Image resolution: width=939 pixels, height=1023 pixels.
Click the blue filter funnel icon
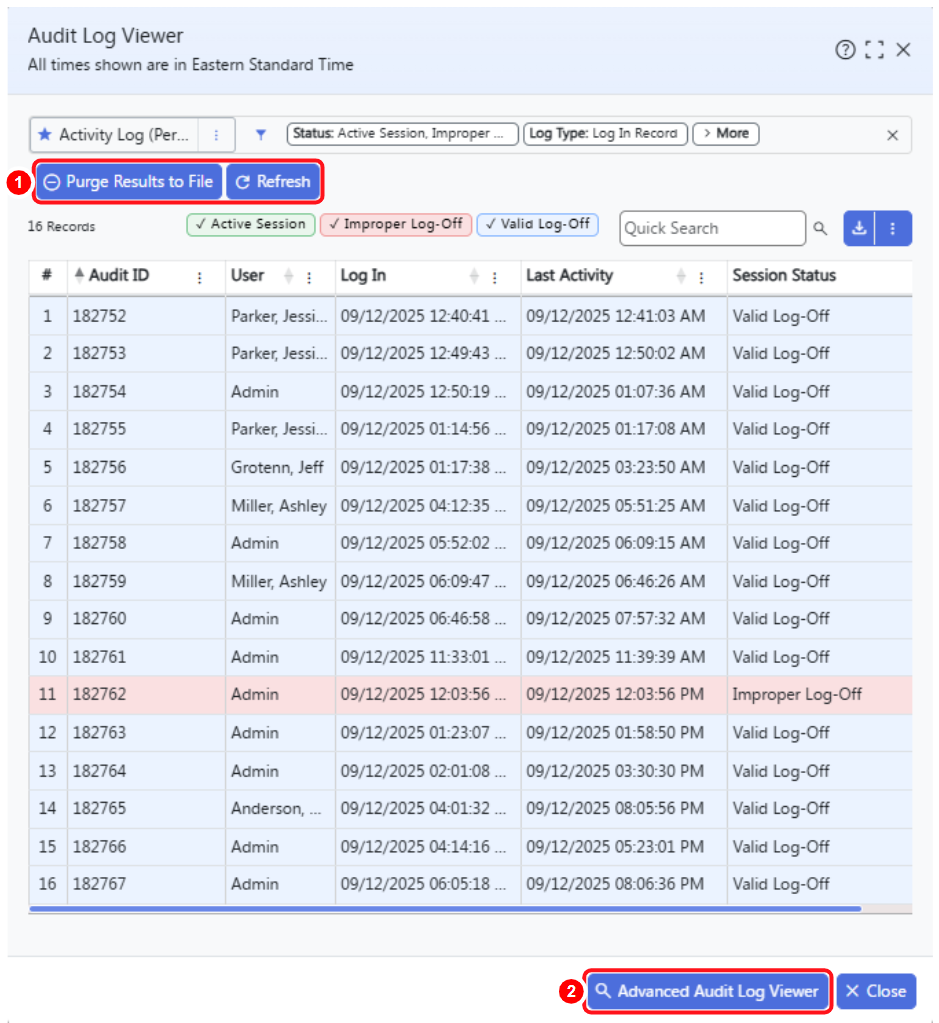click(260, 134)
